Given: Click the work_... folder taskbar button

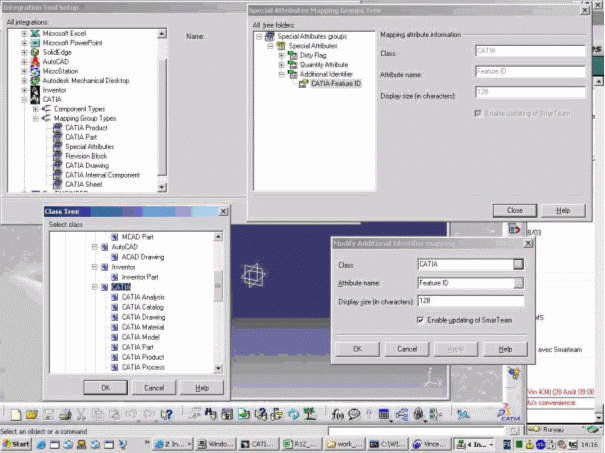Looking at the screenshot, I should point(344,445).
